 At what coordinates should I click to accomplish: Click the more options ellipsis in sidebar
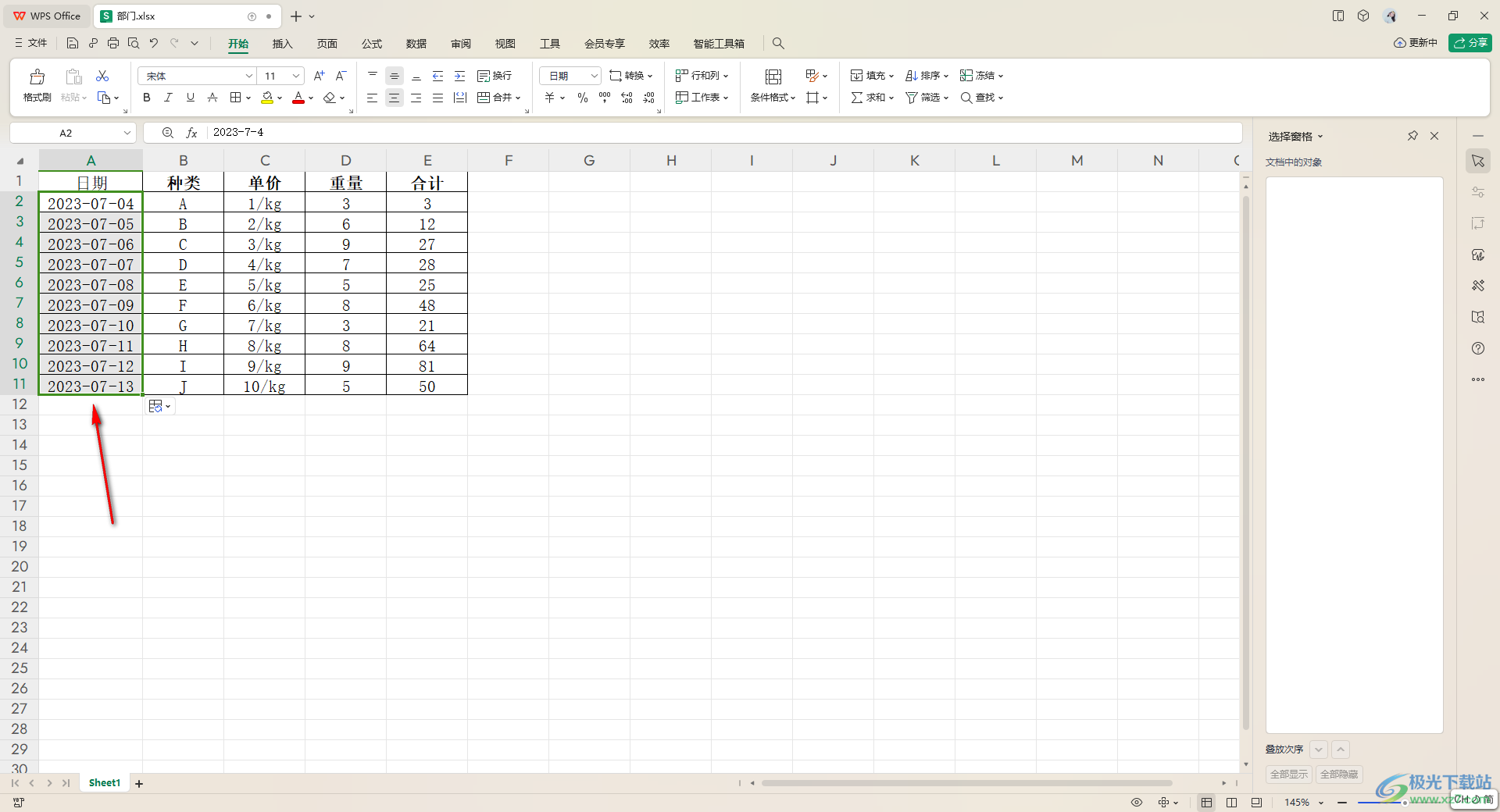(1478, 379)
